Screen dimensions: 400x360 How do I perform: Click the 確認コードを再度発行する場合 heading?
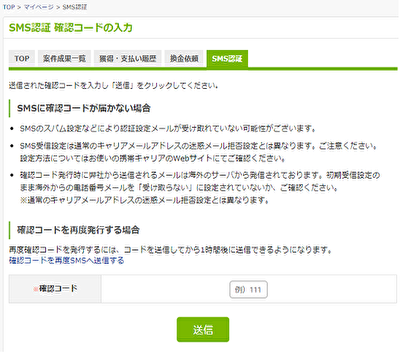click(78, 230)
